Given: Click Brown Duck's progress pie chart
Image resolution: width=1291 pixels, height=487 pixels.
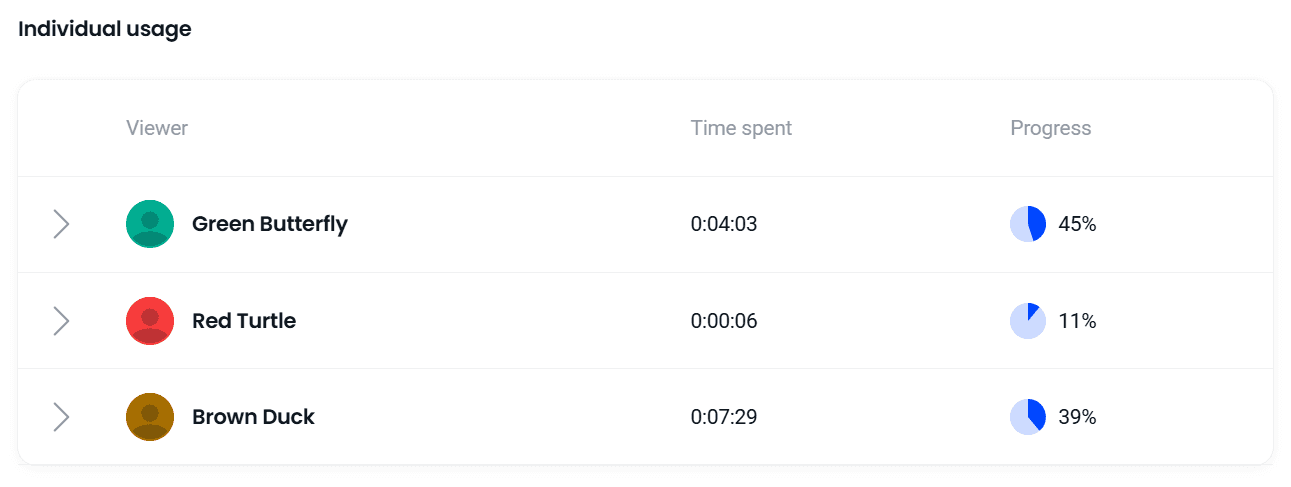Looking at the screenshot, I should point(1028,417).
